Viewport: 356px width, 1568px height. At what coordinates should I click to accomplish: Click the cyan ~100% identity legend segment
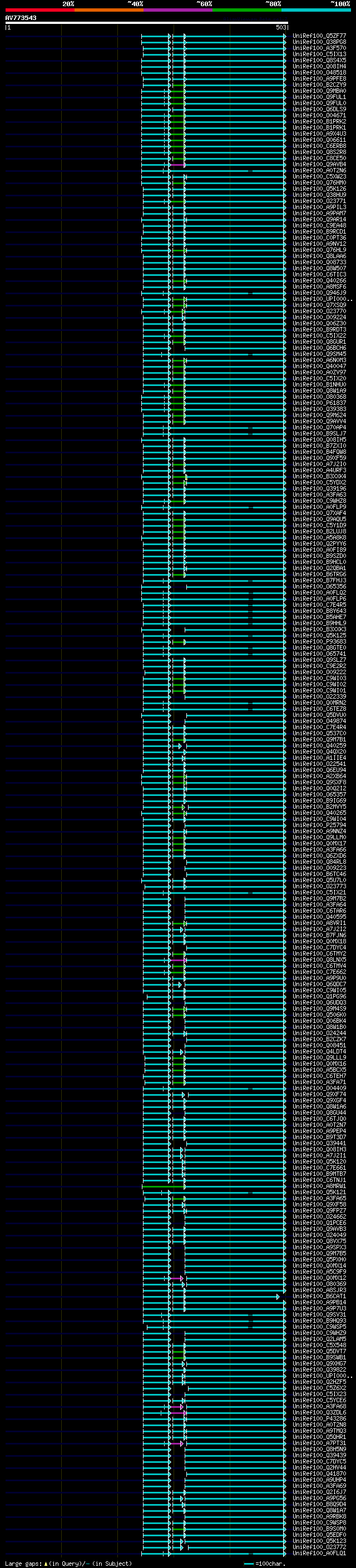coord(316,11)
